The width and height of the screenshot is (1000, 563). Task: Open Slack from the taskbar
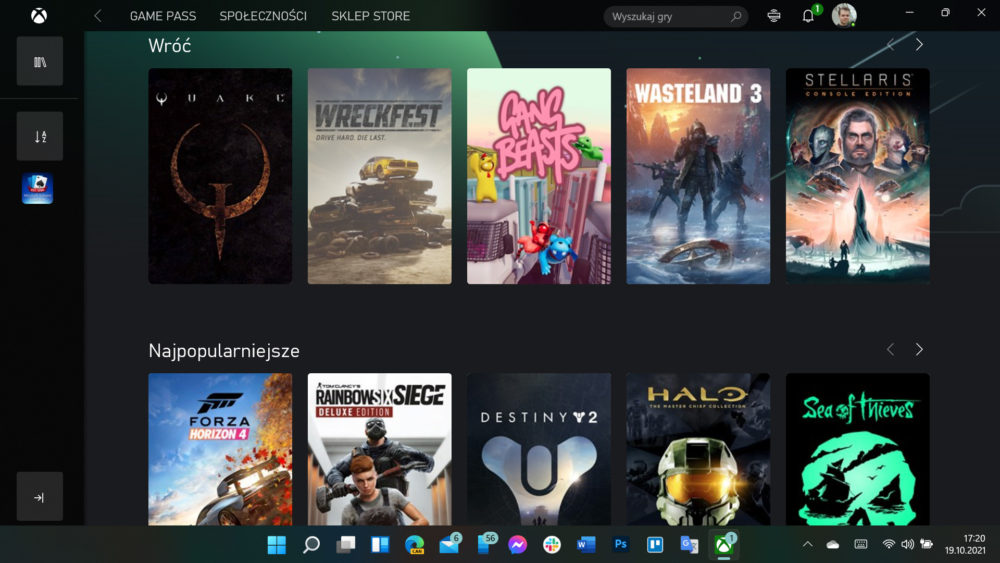[x=552, y=545]
